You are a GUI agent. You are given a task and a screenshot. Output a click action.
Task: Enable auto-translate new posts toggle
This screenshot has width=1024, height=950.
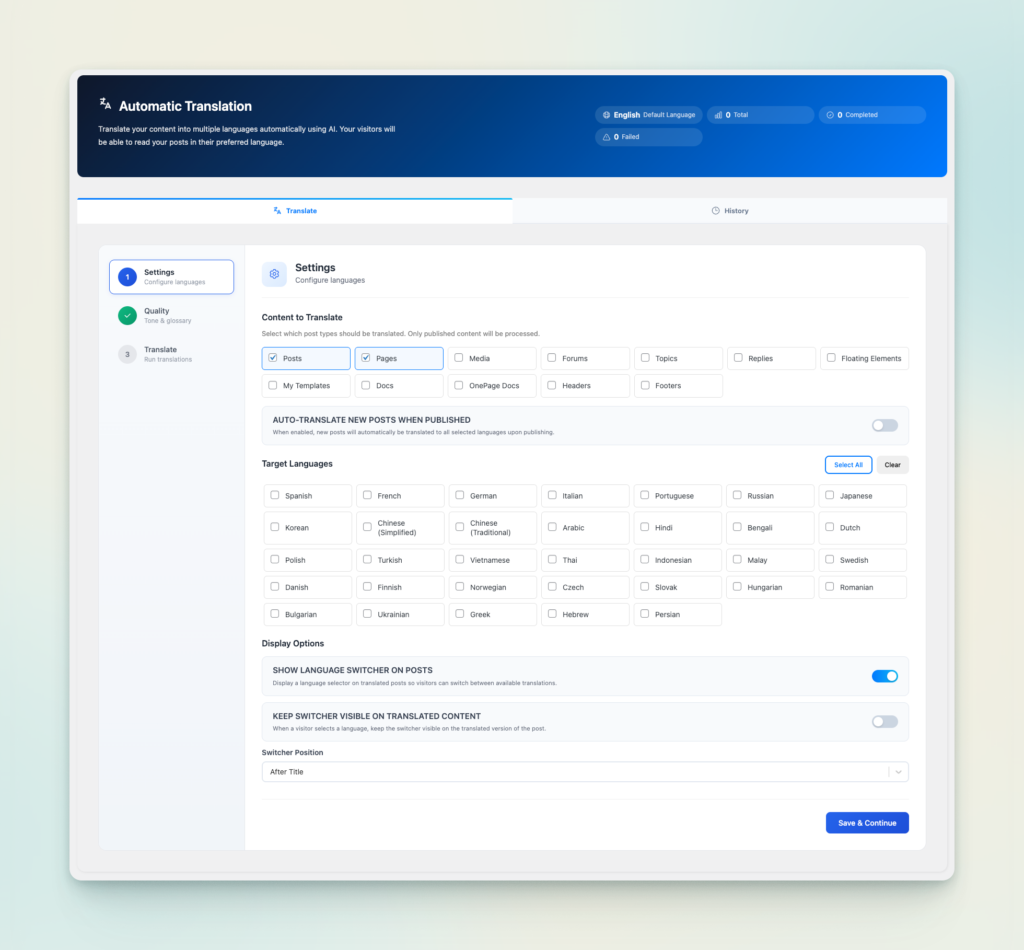(x=884, y=425)
